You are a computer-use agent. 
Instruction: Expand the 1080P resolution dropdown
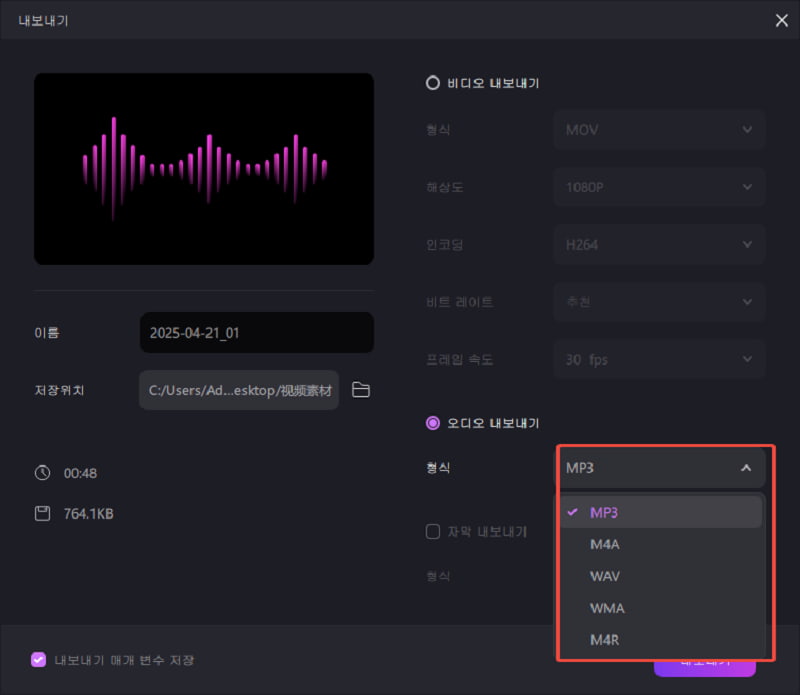[x=660, y=187]
